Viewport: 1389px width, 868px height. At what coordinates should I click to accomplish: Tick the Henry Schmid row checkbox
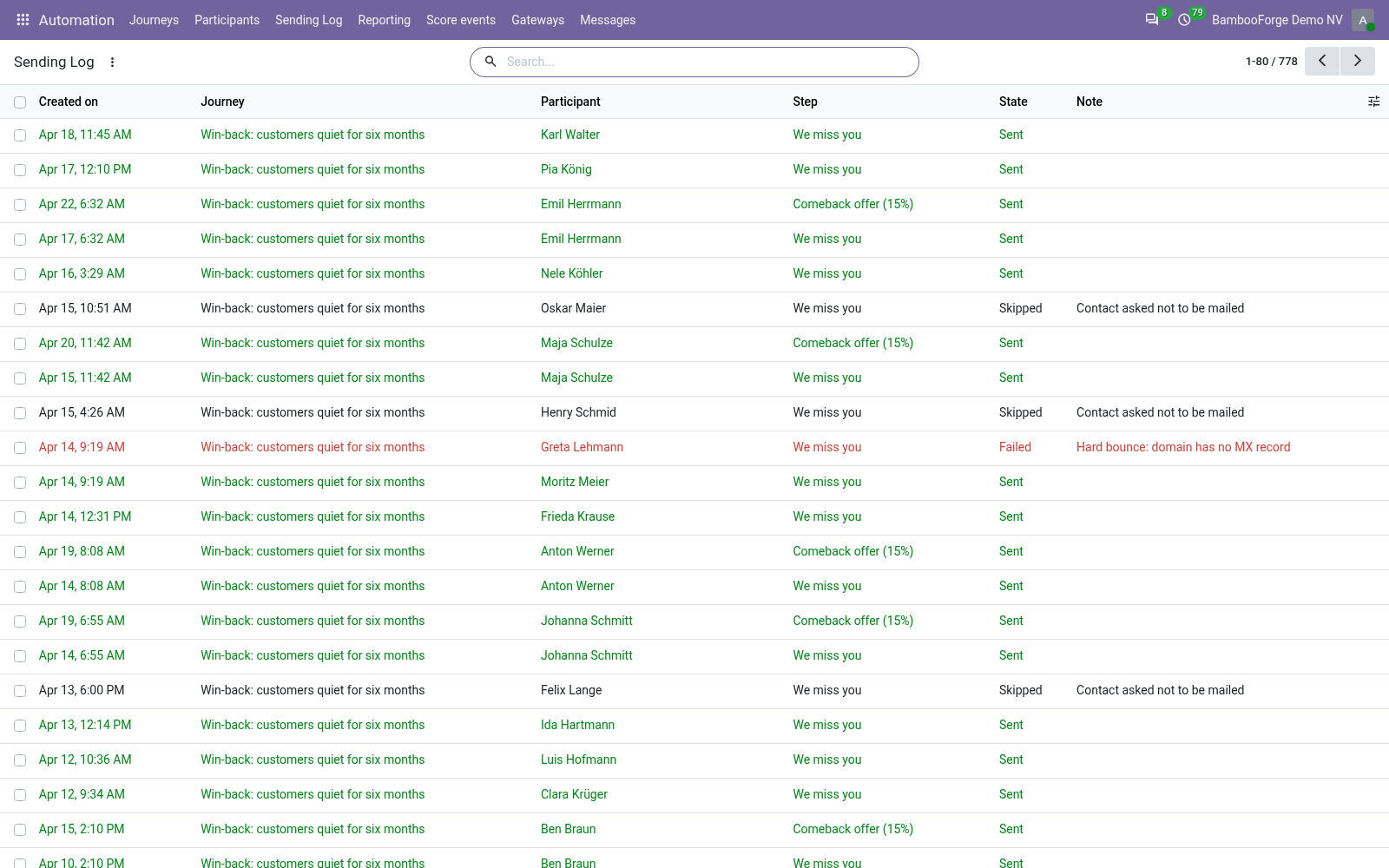[x=20, y=413]
